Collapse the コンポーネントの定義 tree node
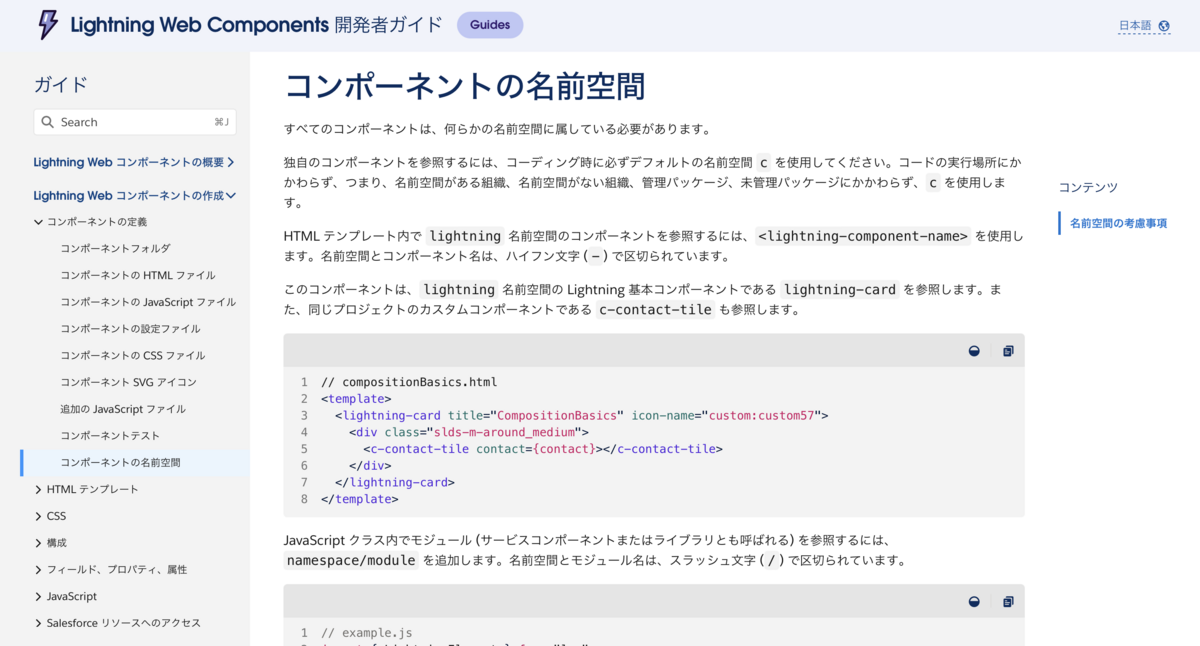 (x=38, y=222)
